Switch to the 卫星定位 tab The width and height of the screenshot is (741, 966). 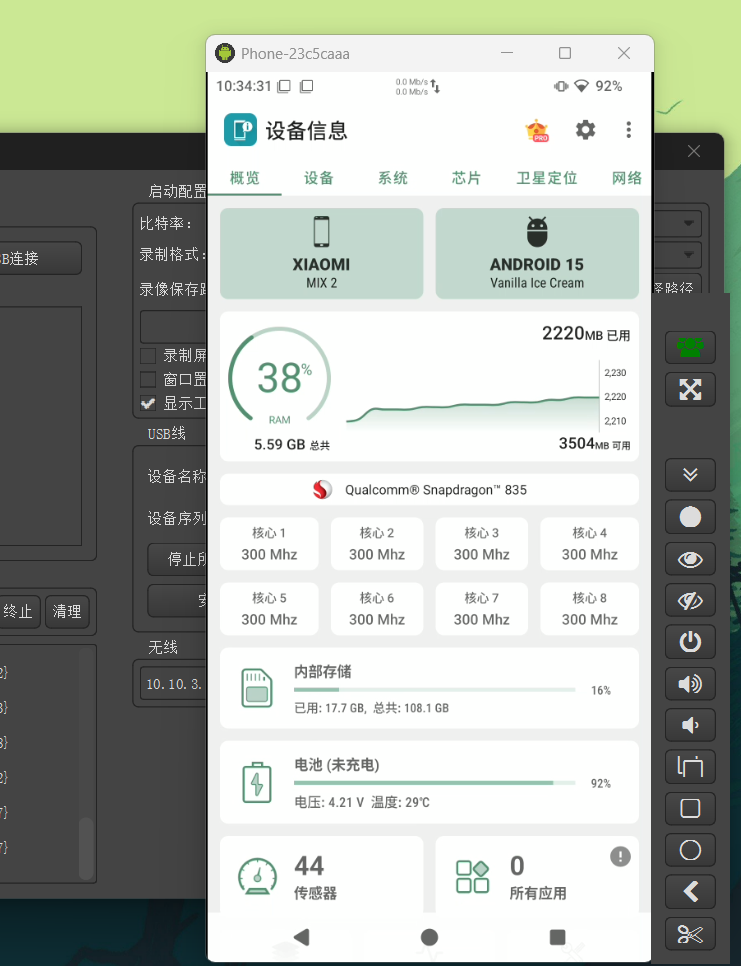pyautogui.click(x=546, y=178)
